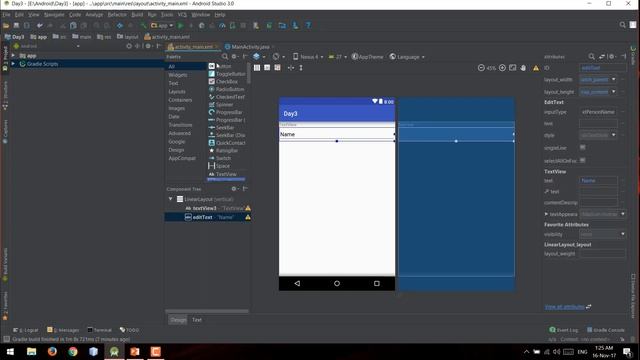Click the View all attributes link
Image resolution: width=640 pixels, height=360 pixels.
[x=564, y=307]
